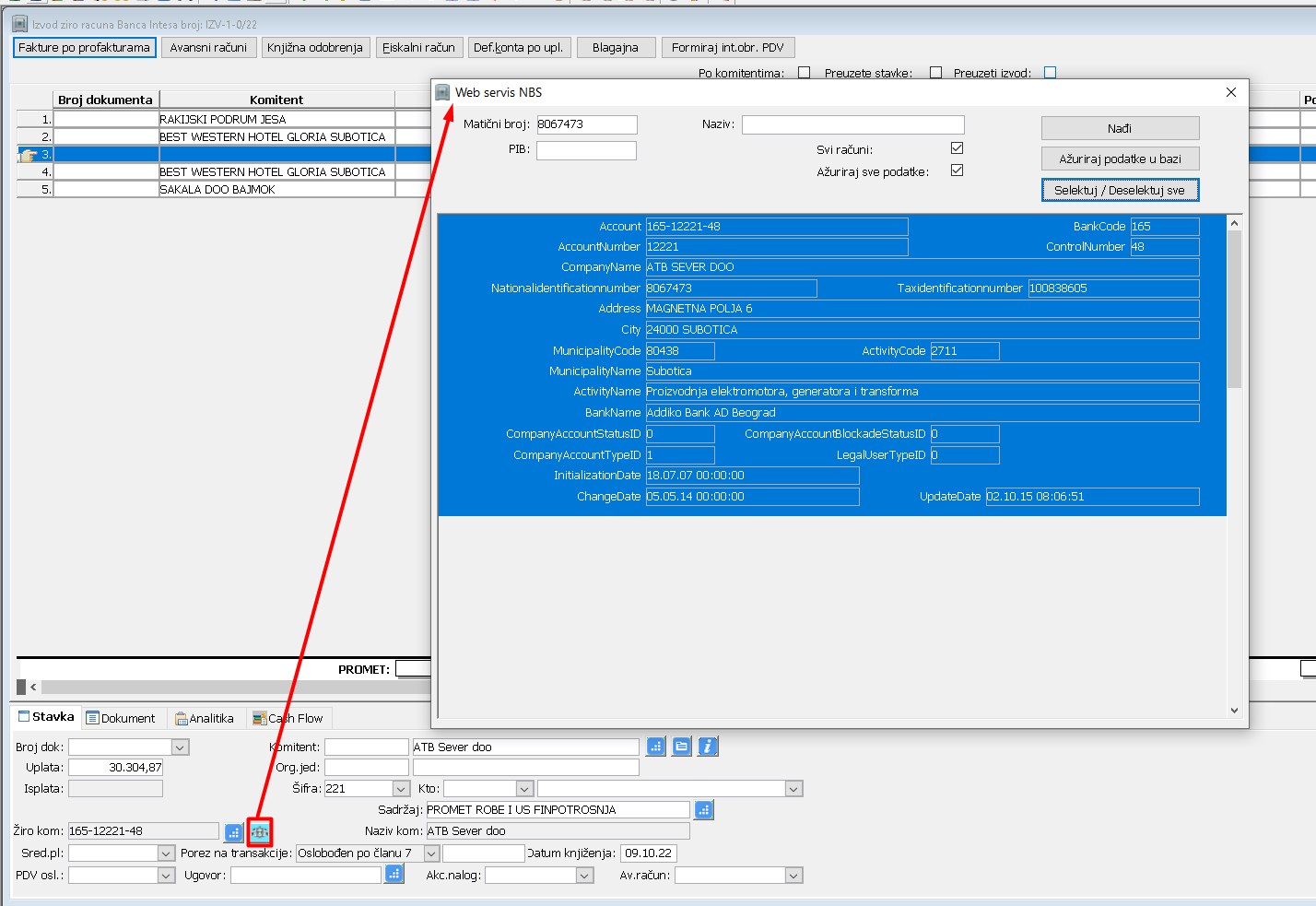
Task: Expand the Akc.nalog dropdown
Action: click(x=584, y=876)
